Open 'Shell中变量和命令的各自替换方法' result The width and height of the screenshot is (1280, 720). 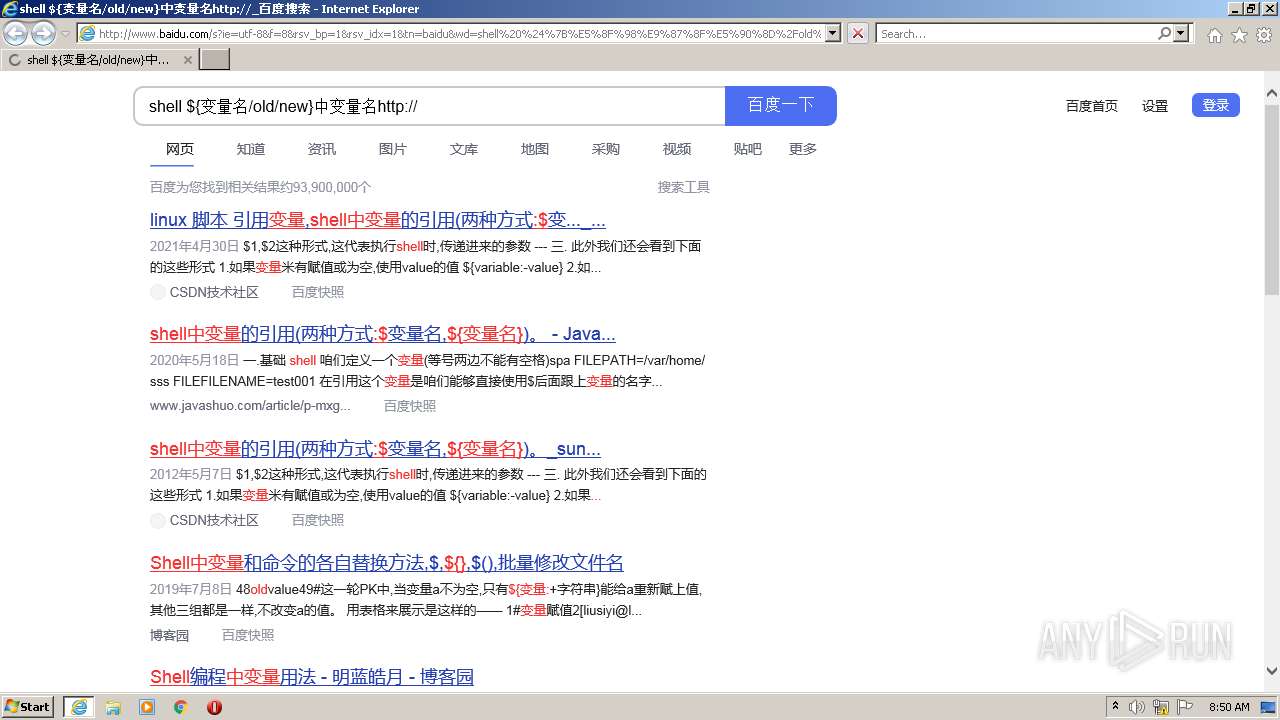coord(387,563)
